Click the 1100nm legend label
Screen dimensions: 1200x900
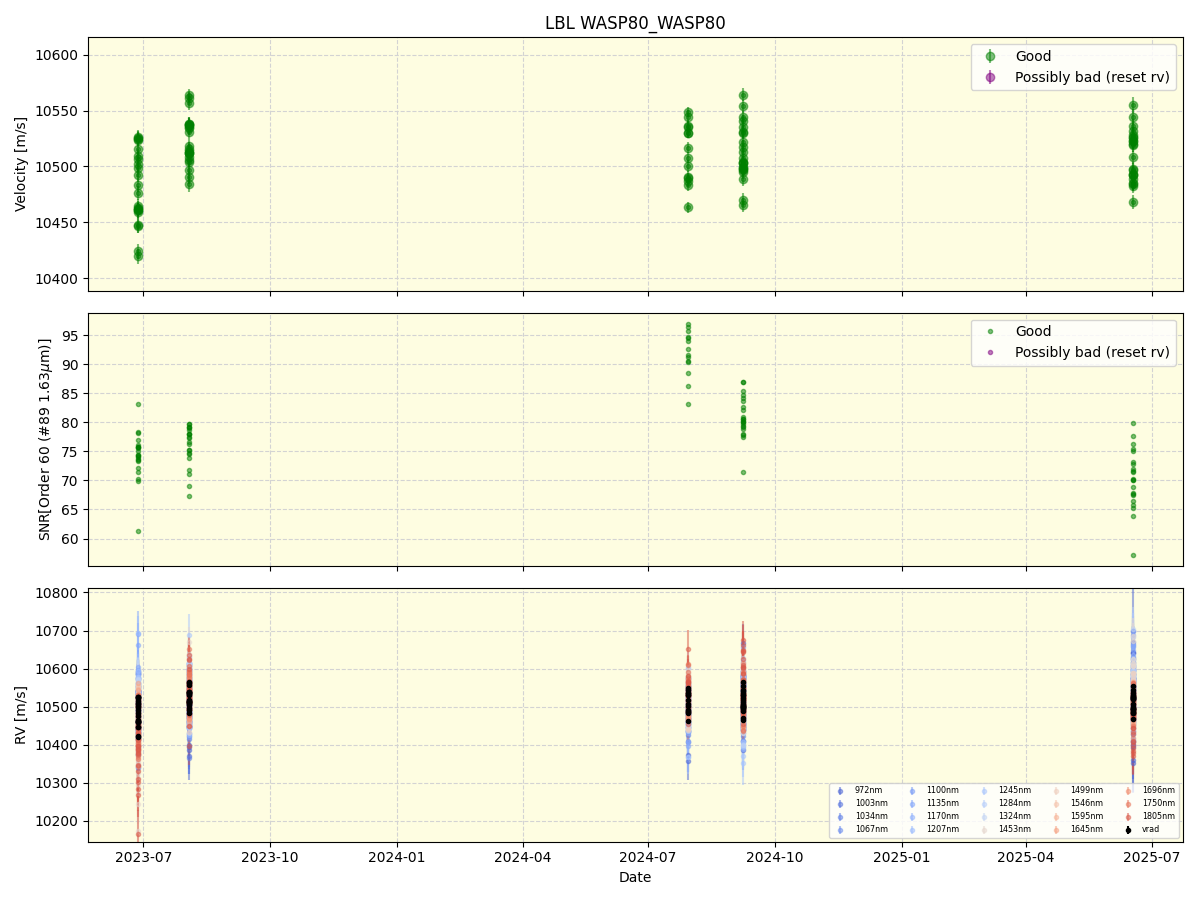[943, 790]
